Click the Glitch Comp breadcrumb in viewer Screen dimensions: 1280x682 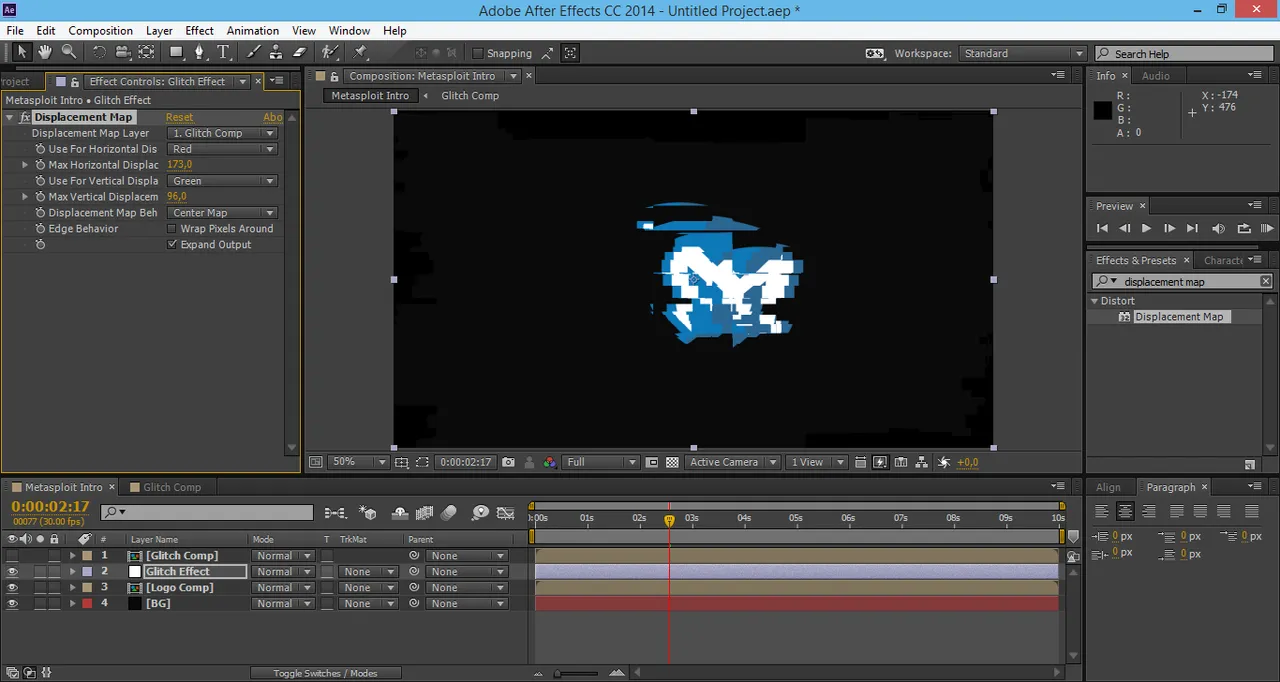470,96
